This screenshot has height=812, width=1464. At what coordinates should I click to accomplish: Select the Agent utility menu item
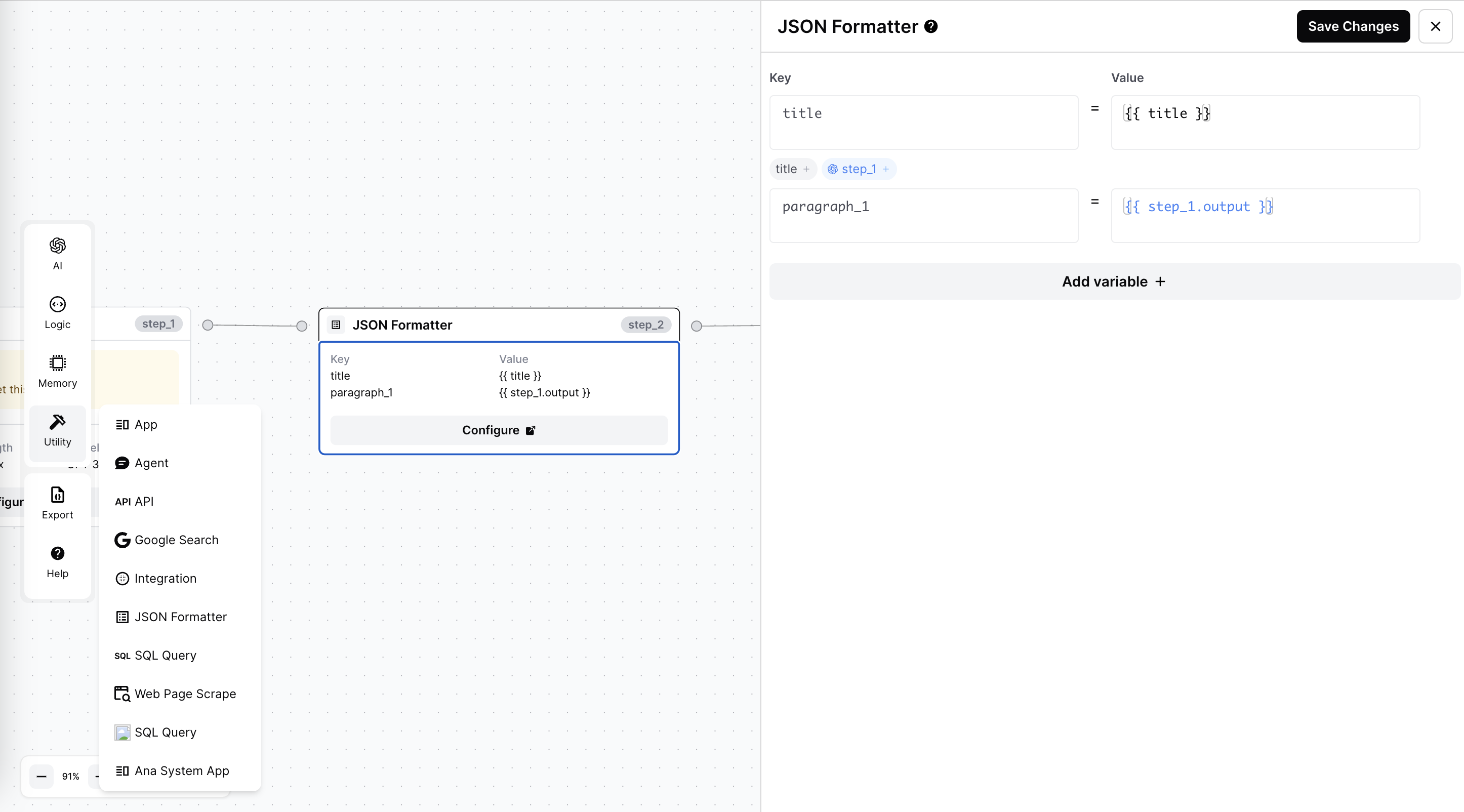151,463
